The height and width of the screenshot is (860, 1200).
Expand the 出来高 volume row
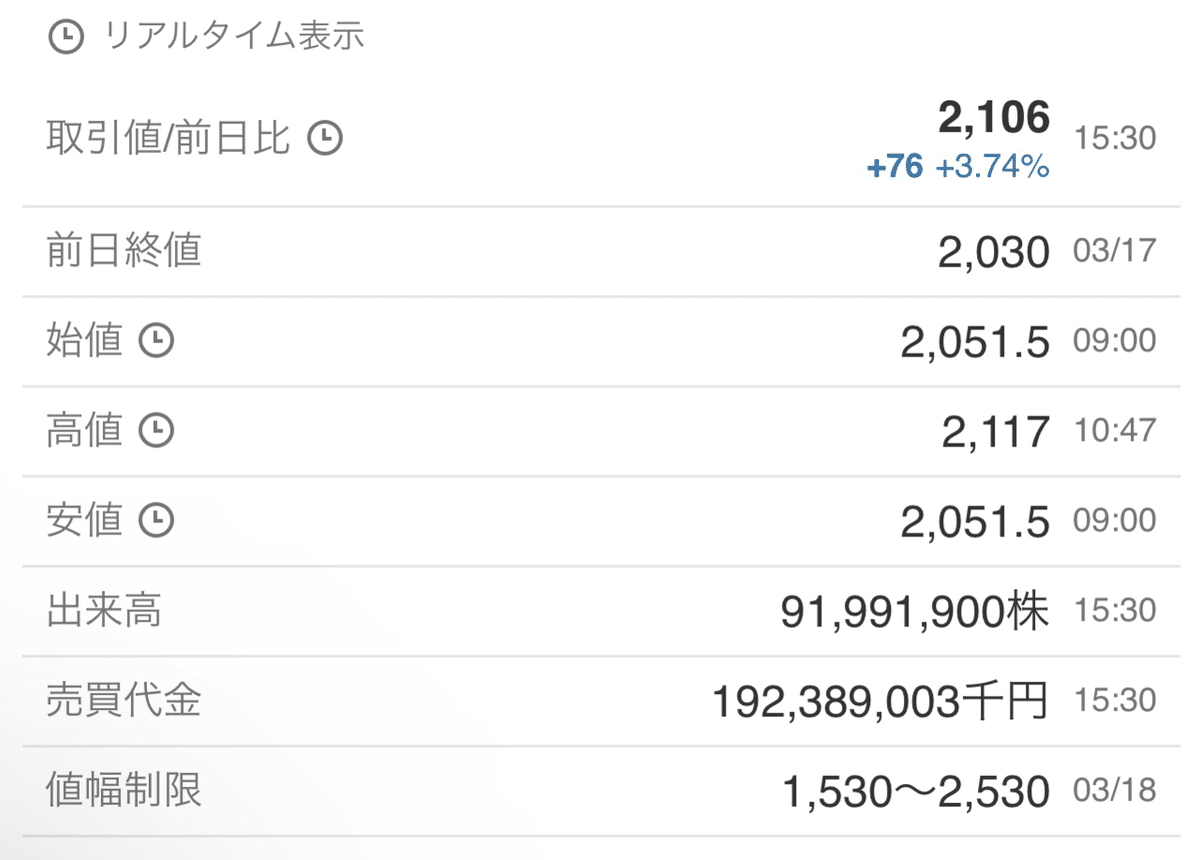point(103,611)
